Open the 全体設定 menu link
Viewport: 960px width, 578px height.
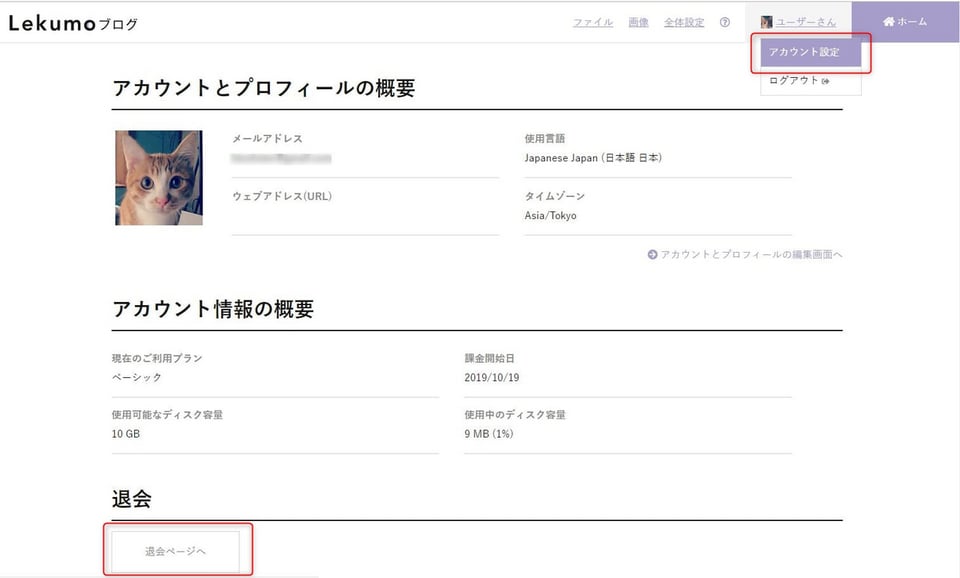tap(684, 22)
